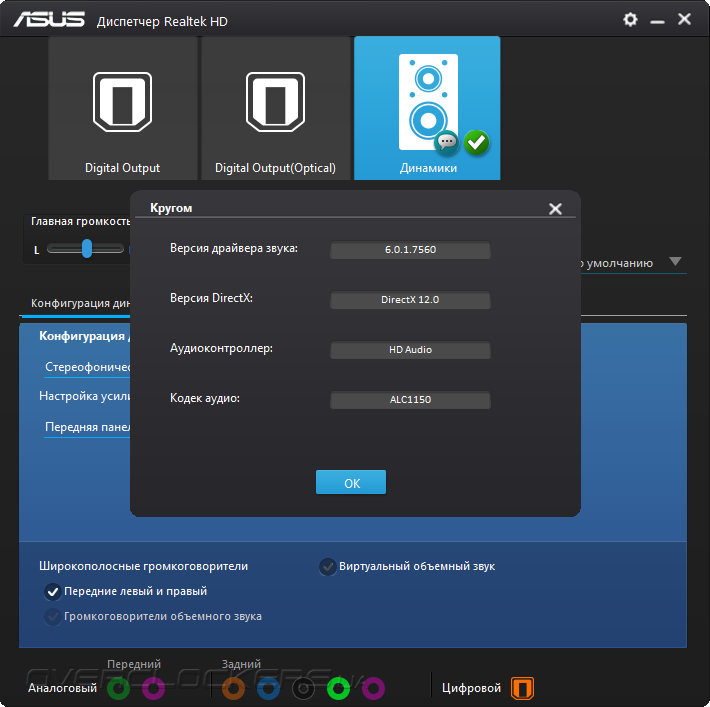Click the orange Цифровой digital output icon
Image resolution: width=710 pixels, height=707 pixels.
(x=523, y=688)
